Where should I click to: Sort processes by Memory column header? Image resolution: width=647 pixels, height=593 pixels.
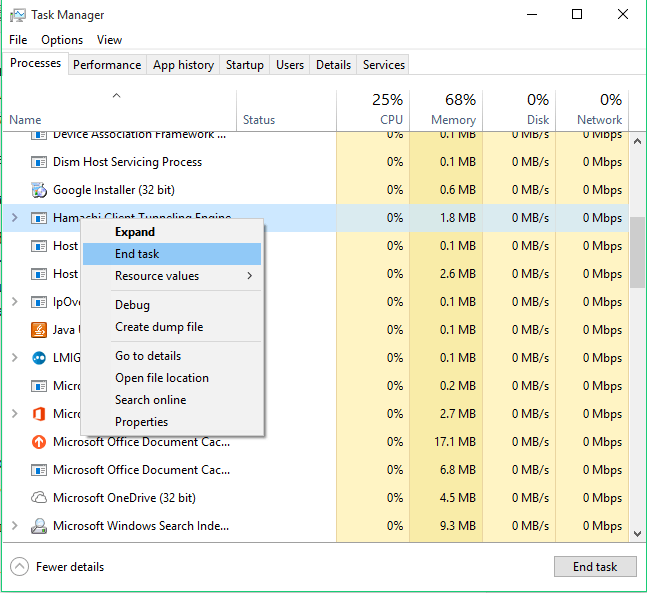pyautogui.click(x=454, y=109)
